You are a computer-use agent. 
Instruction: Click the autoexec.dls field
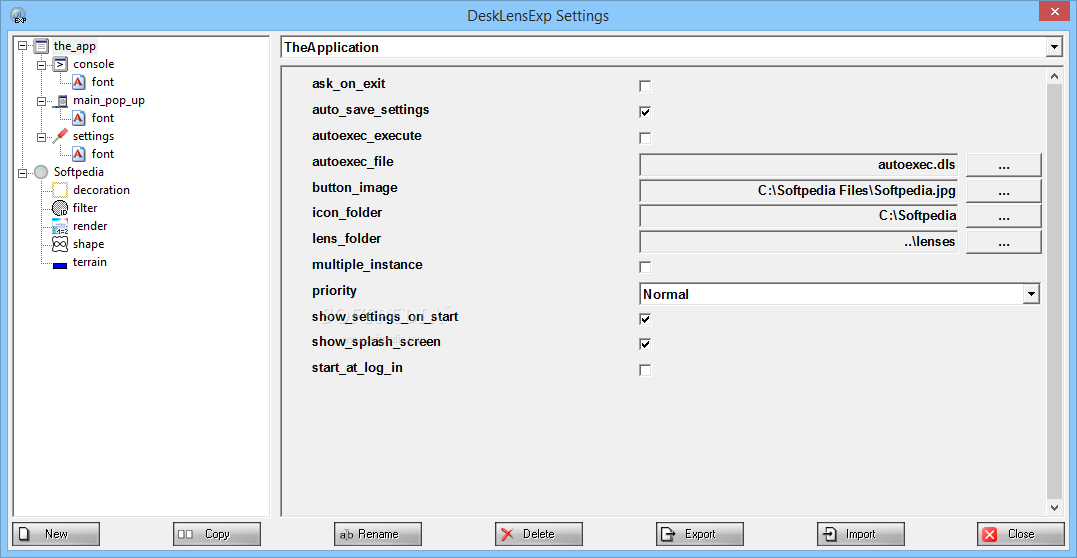point(800,165)
